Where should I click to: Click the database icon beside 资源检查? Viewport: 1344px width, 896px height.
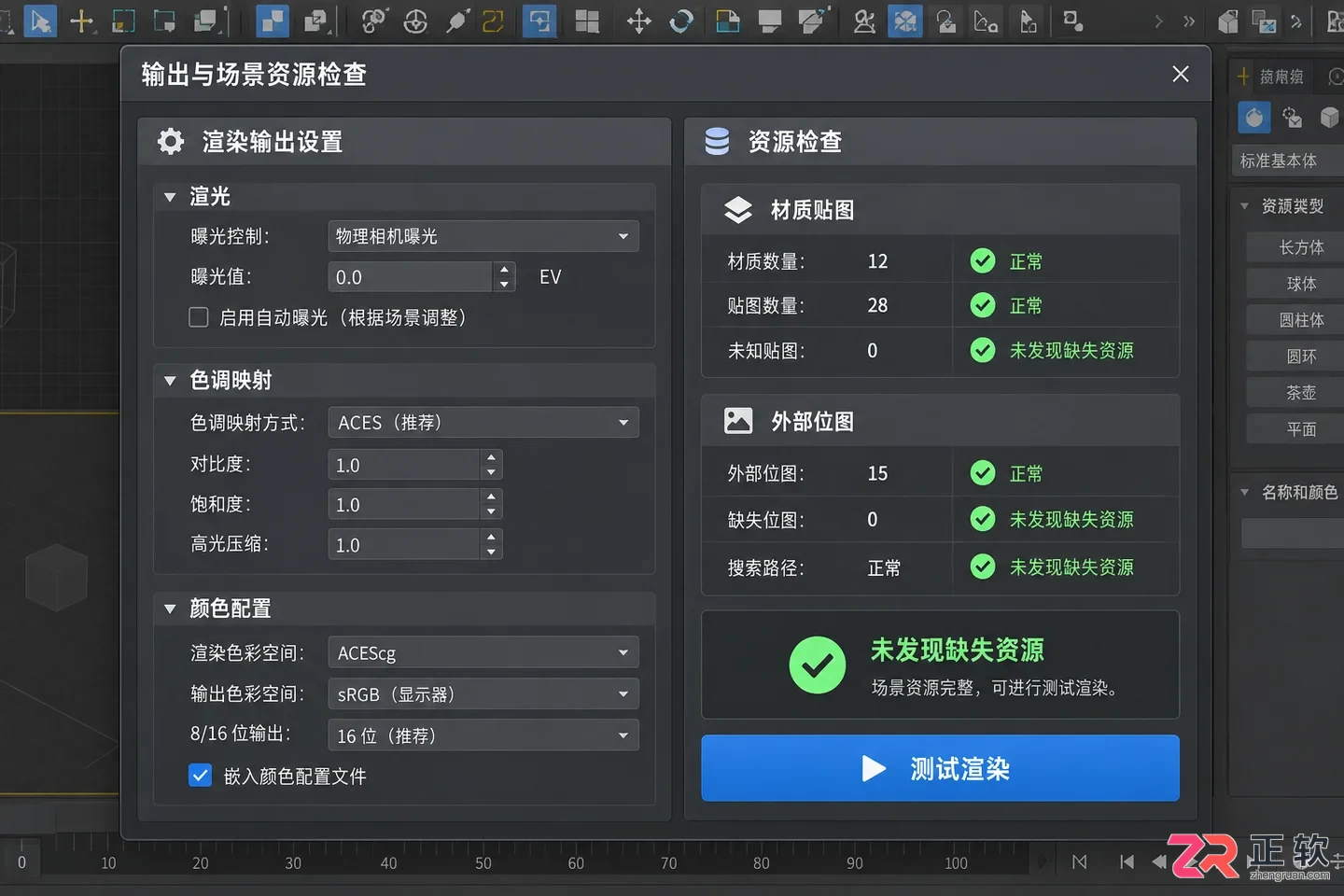(x=717, y=141)
